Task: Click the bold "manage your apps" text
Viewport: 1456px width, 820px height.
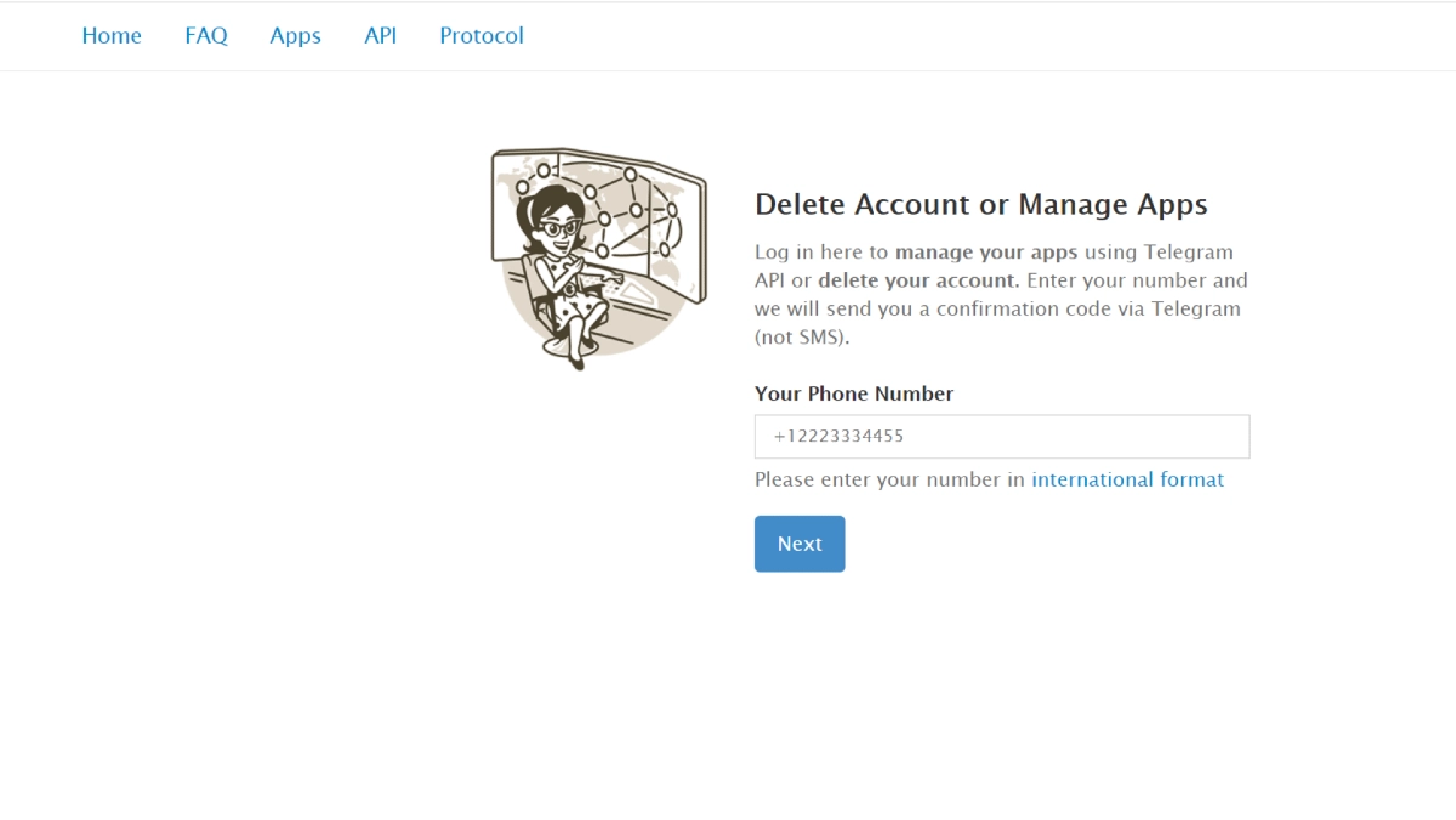Action: 986,252
